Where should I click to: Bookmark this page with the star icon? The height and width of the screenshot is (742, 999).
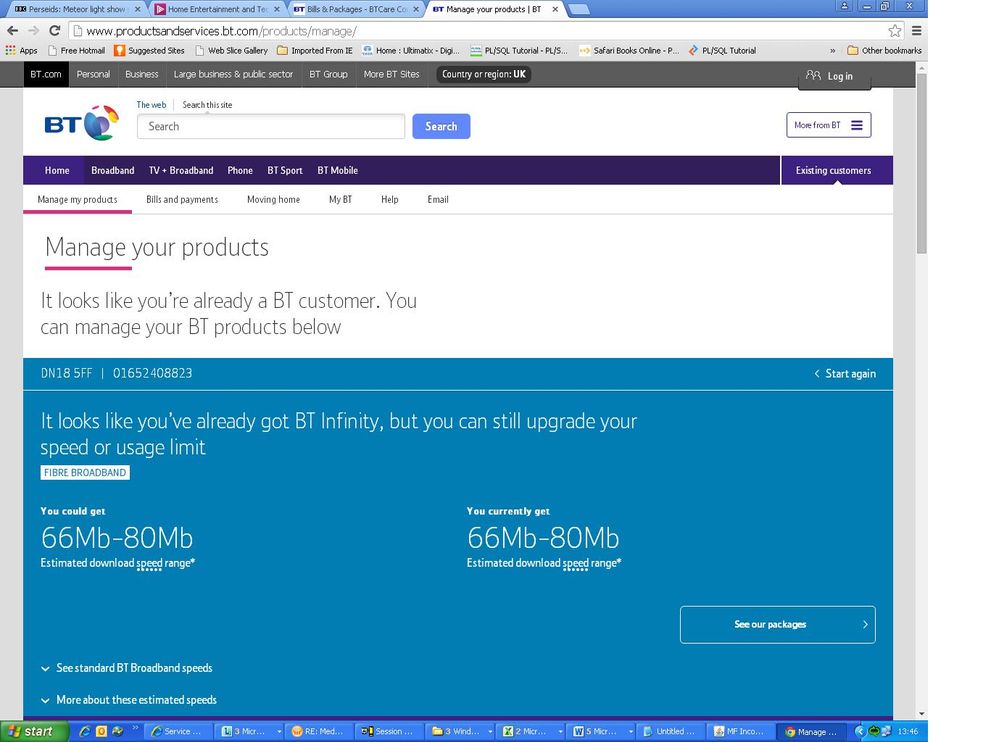[x=895, y=31]
